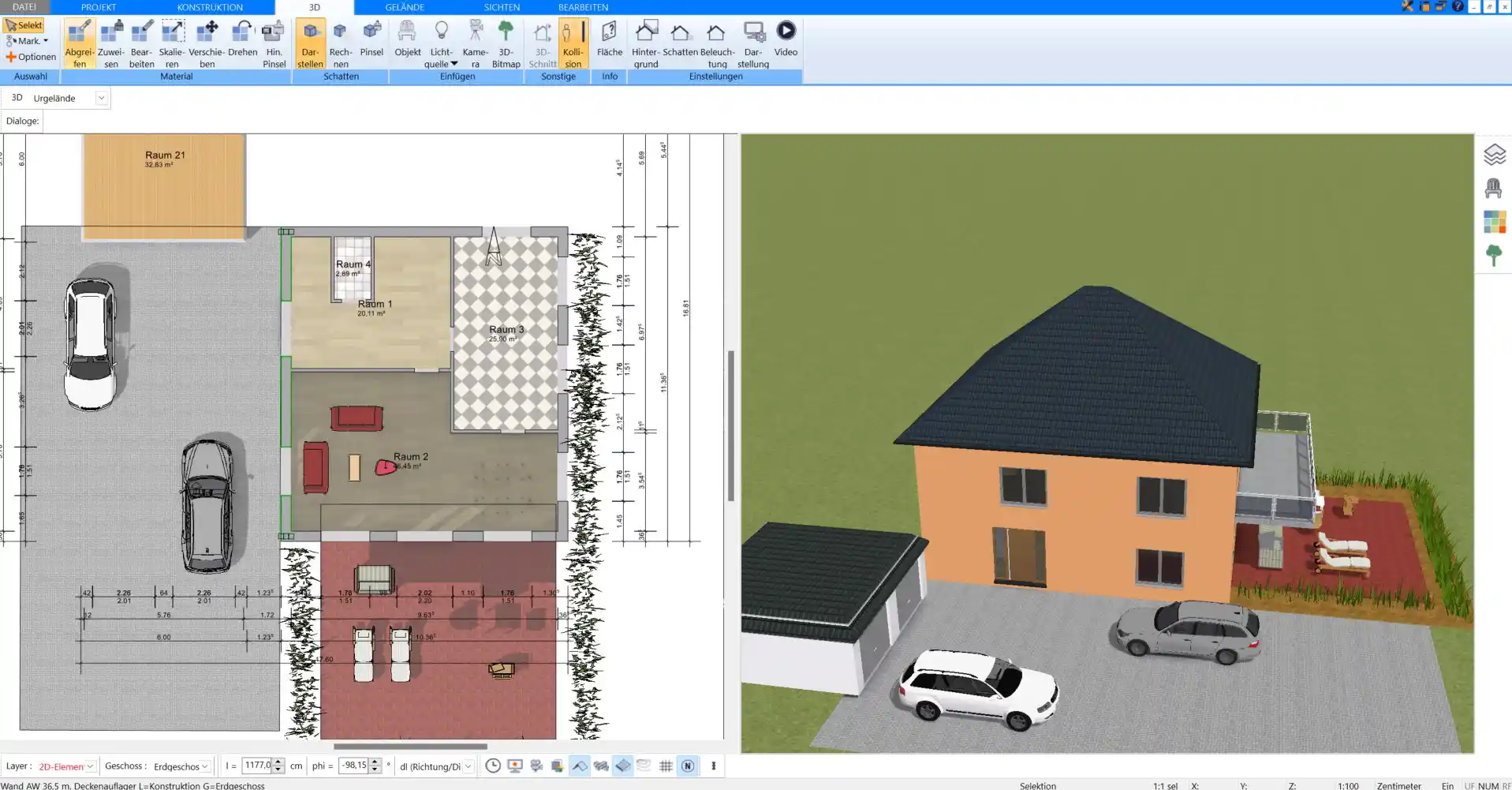Screen dimensions: 1512x790
Task: Select the Pinsel shadow brush tool
Action: click(371, 38)
